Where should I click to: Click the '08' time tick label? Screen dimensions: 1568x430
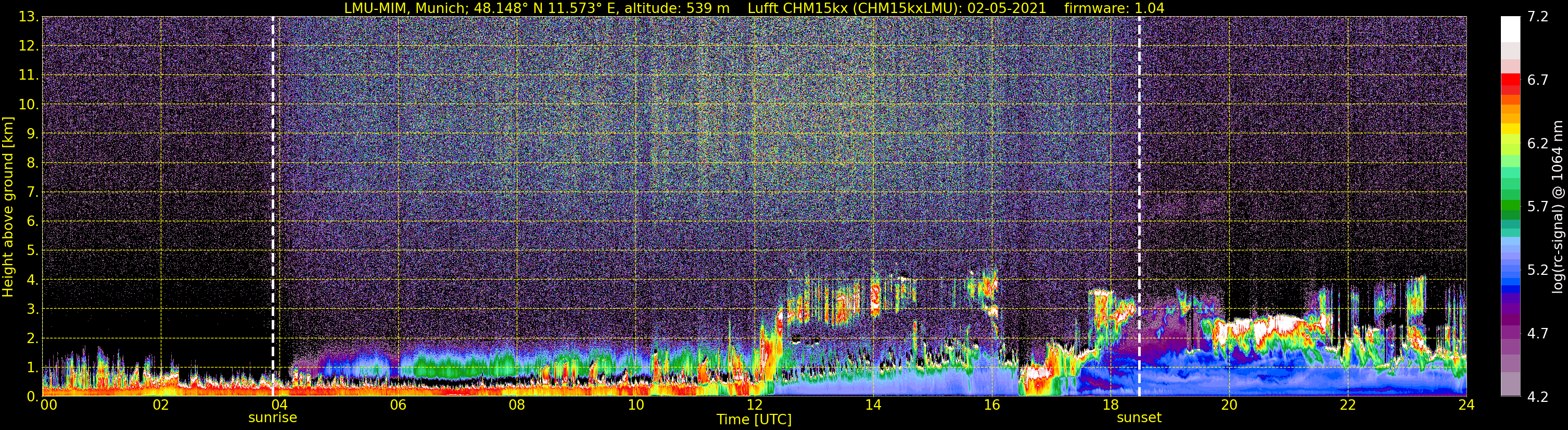pyautogui.click(x=517, y=406)
